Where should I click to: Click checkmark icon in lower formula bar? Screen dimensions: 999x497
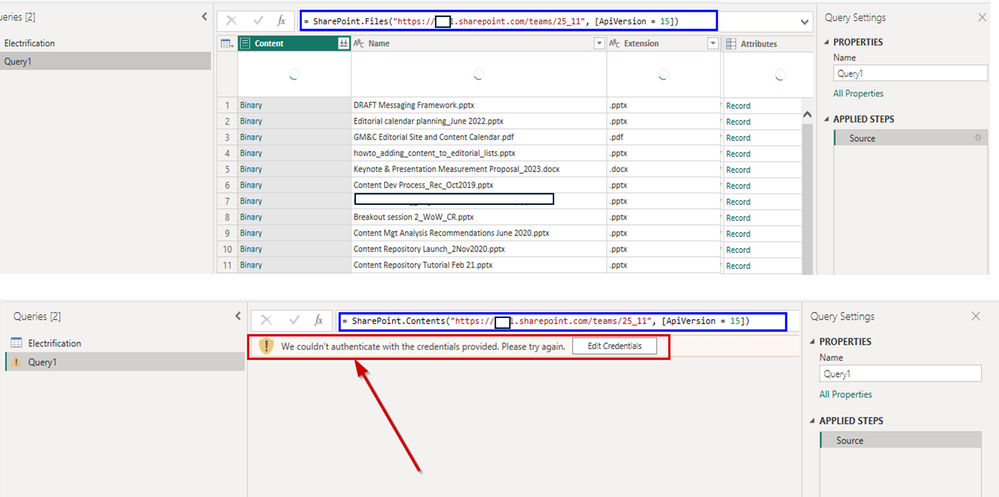coord(294,321)
